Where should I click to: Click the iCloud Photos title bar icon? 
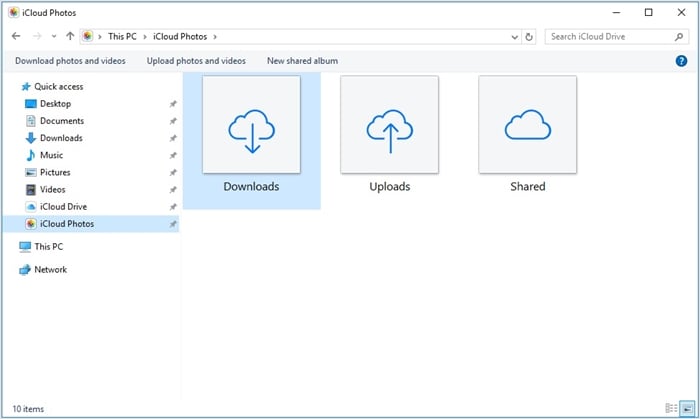pos(14,12)
